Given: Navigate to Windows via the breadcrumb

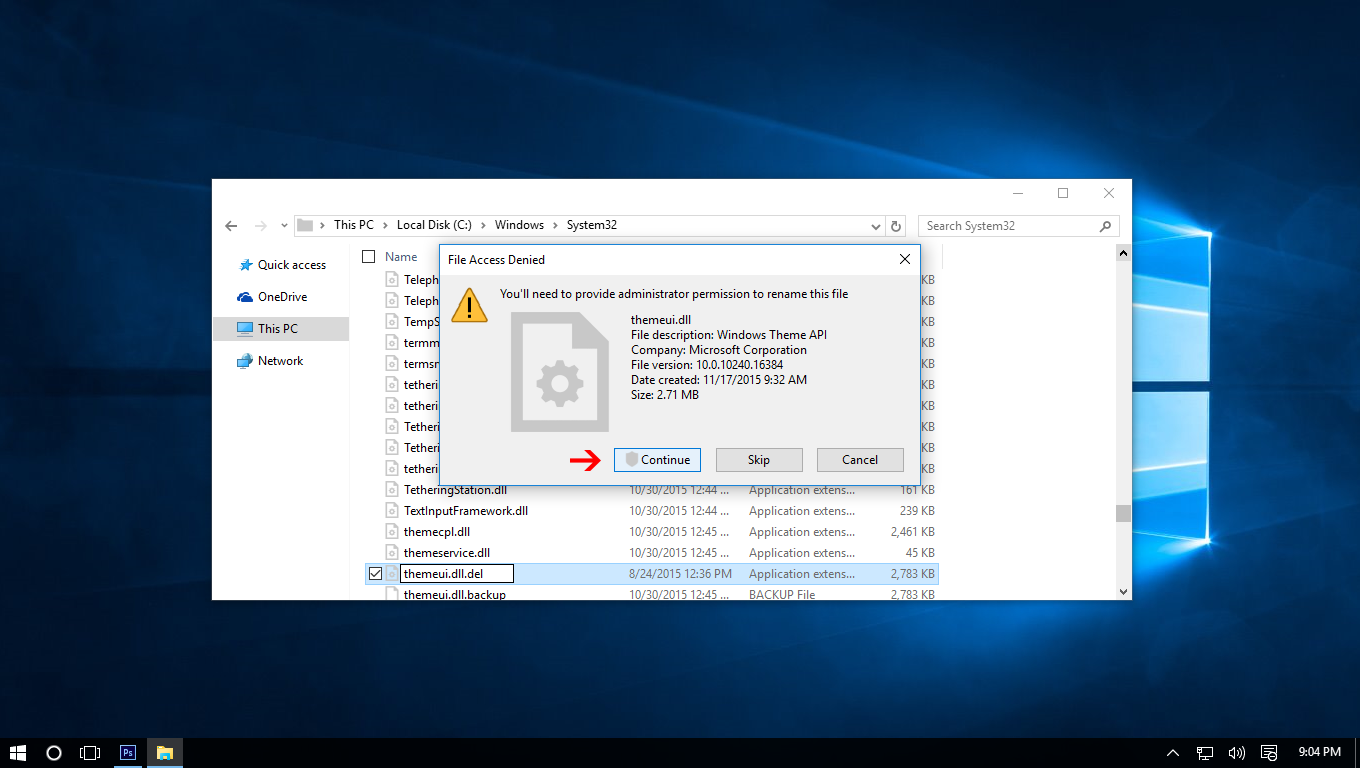Looking at the screenshot, I should point(519,225).
